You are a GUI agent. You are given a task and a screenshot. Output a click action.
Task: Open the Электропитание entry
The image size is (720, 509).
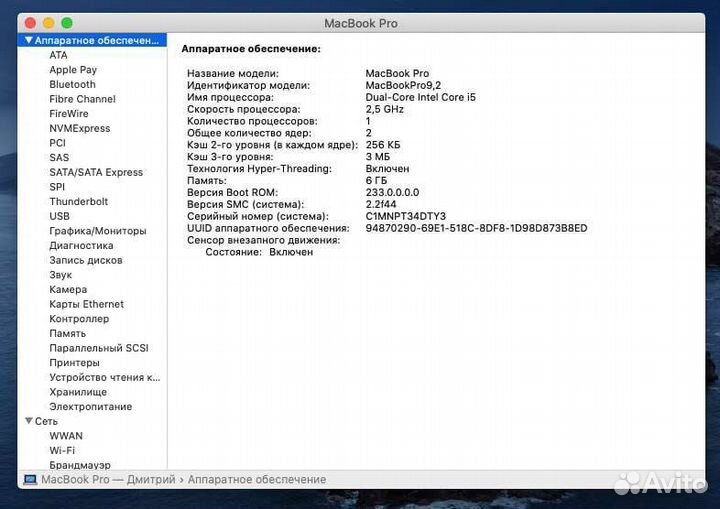coord(90,407)
